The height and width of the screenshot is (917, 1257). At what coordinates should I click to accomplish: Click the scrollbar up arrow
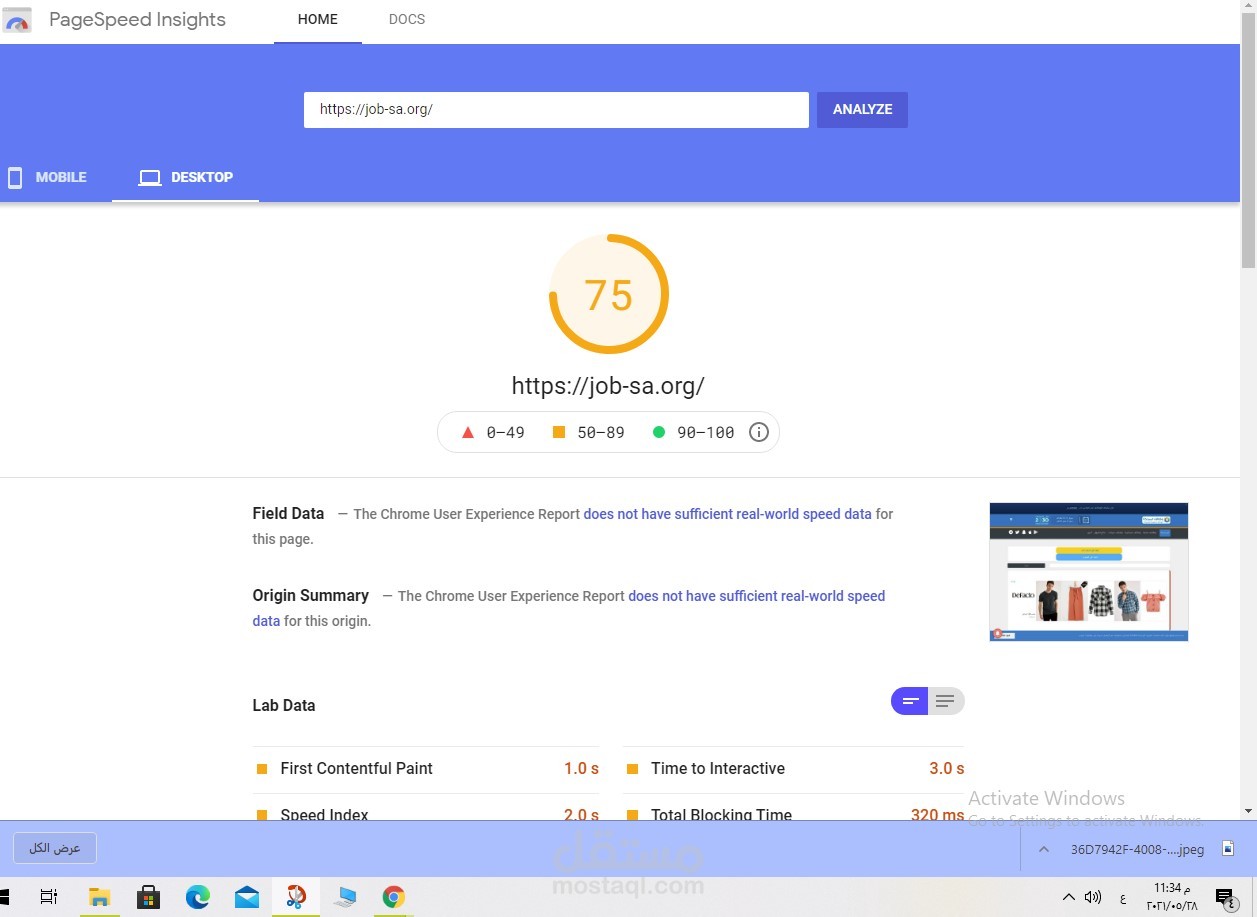[1248, 6]
